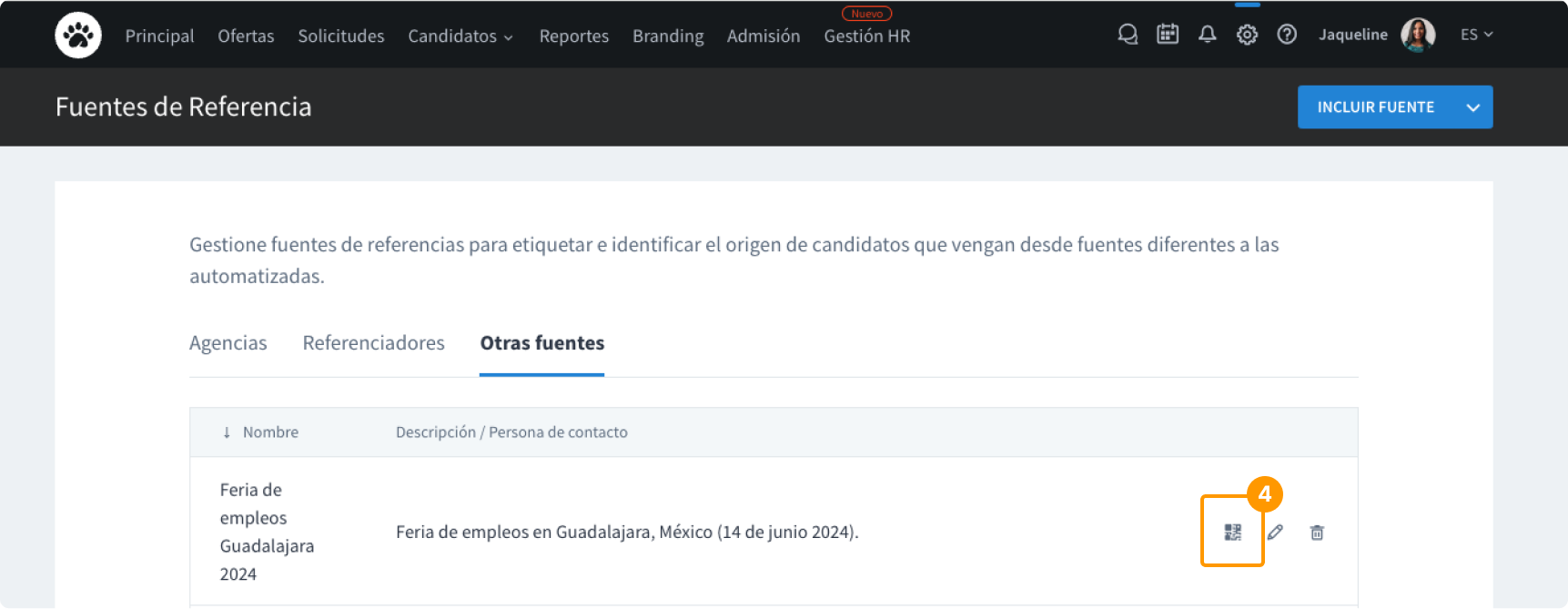Generate QR code for Feria de empleos
Screen dimensions: 1568x609
pyautogui.click(x=1232, y=533)
